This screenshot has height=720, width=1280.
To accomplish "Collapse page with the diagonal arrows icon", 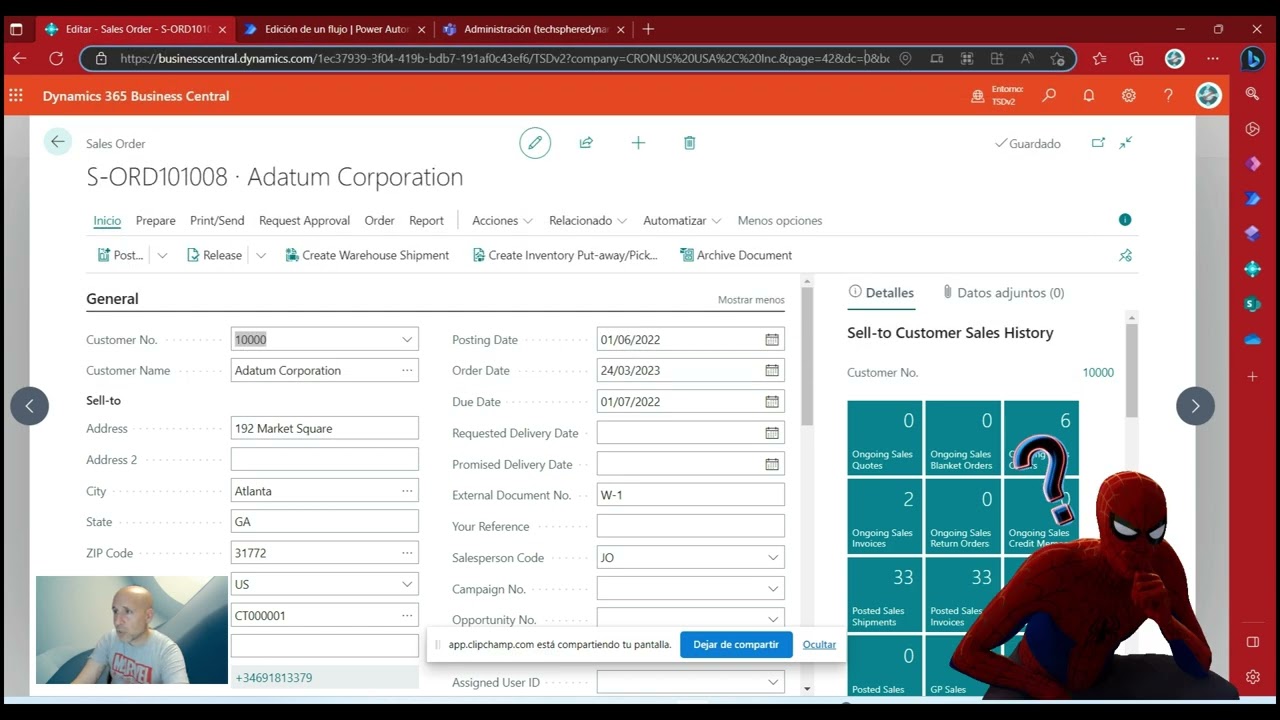I will click(1125, 143).
